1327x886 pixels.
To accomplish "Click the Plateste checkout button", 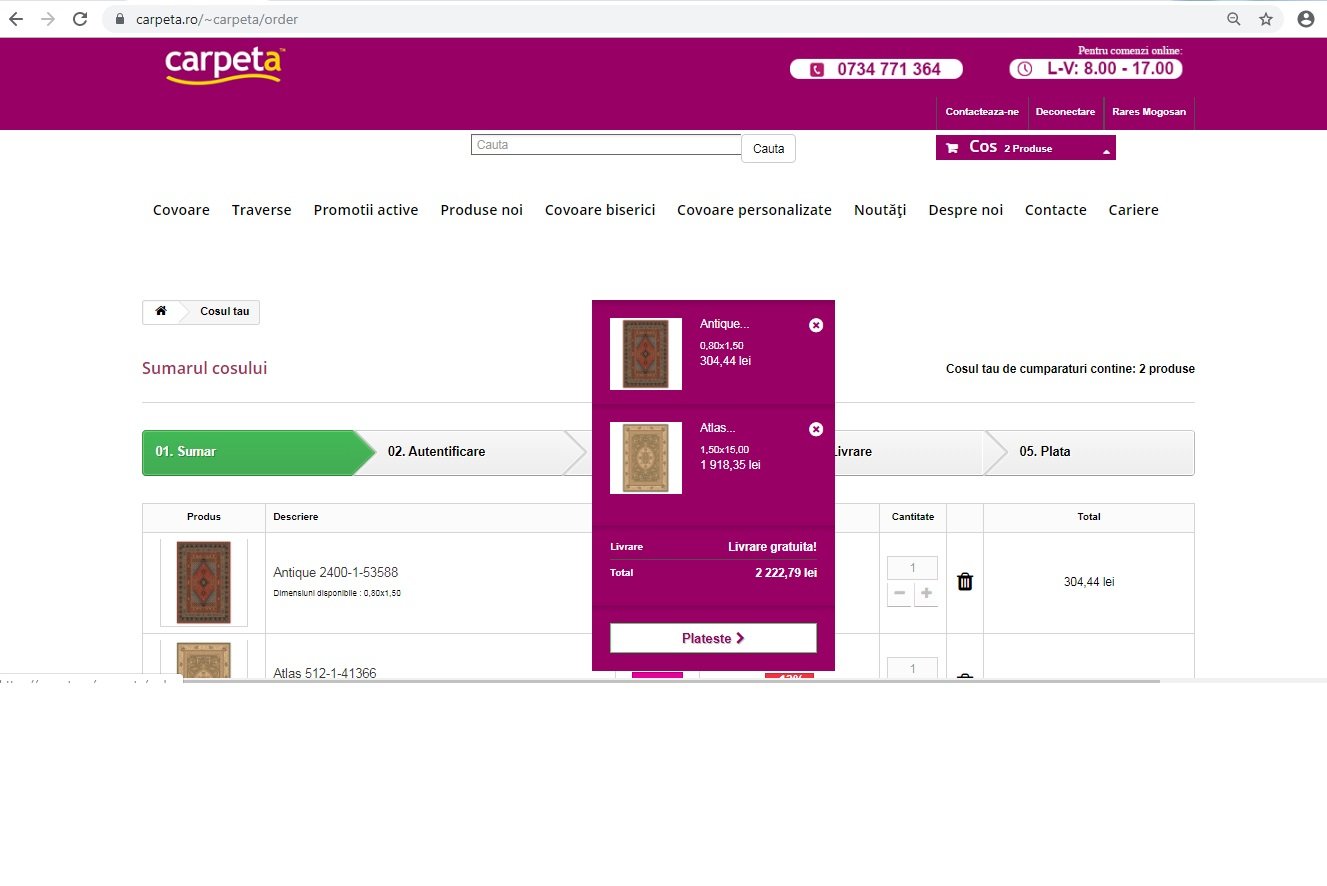I will pos(713,638).
